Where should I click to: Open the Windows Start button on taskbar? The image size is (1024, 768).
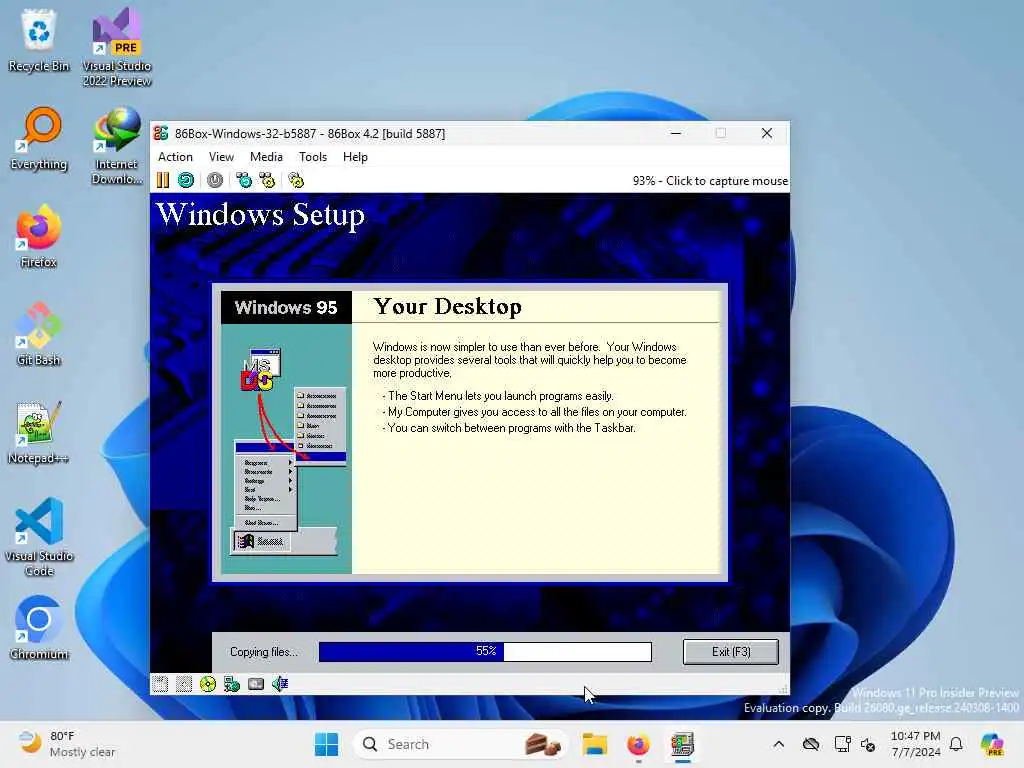[x=327, y=744]
